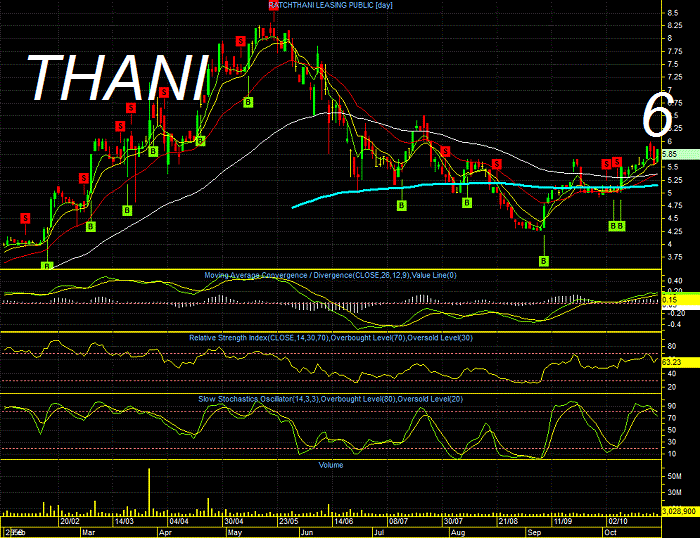
Task: Select the Jul month label
Action: click(x=379, y=533)
